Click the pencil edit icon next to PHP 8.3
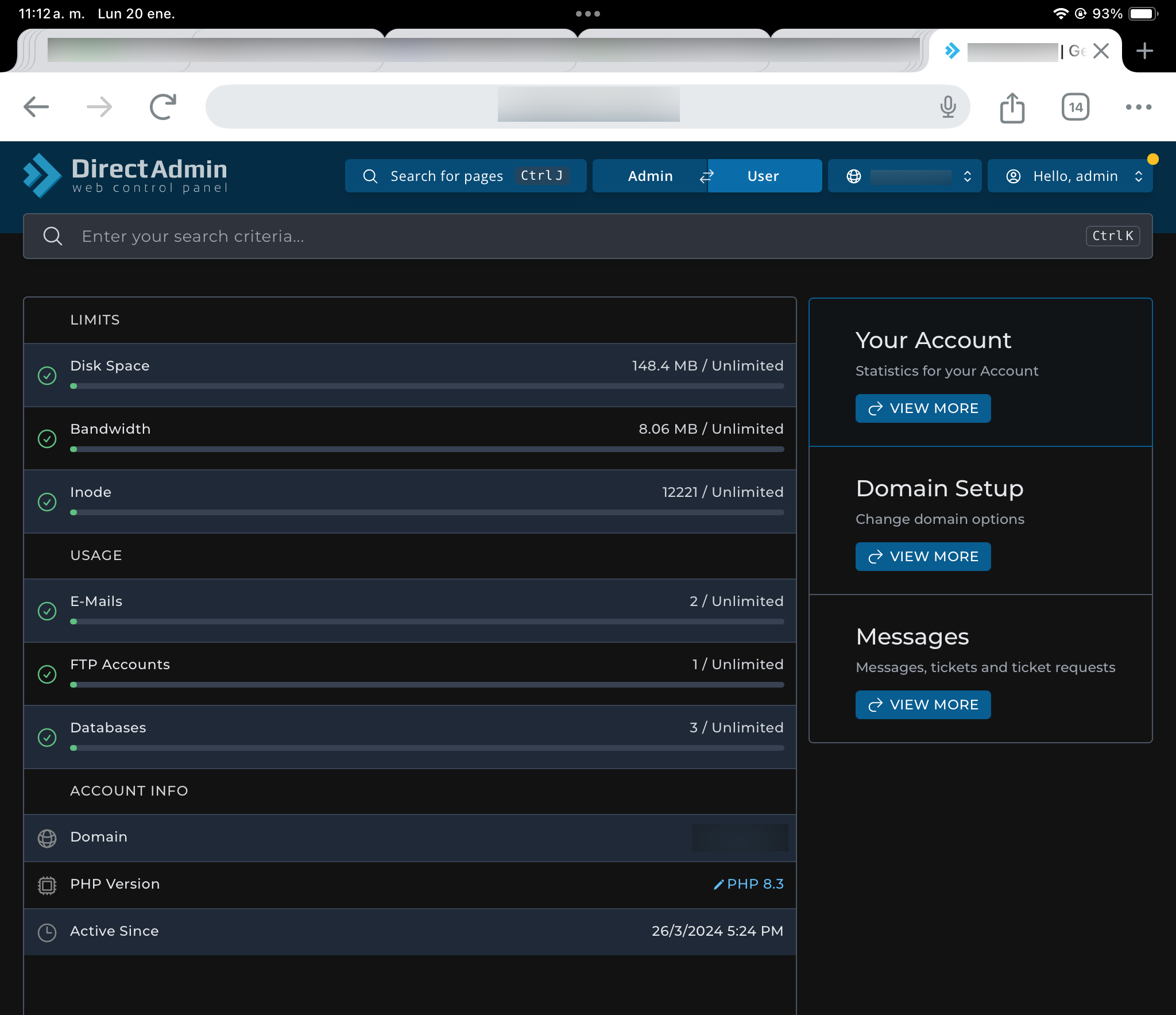 [718, 885]
